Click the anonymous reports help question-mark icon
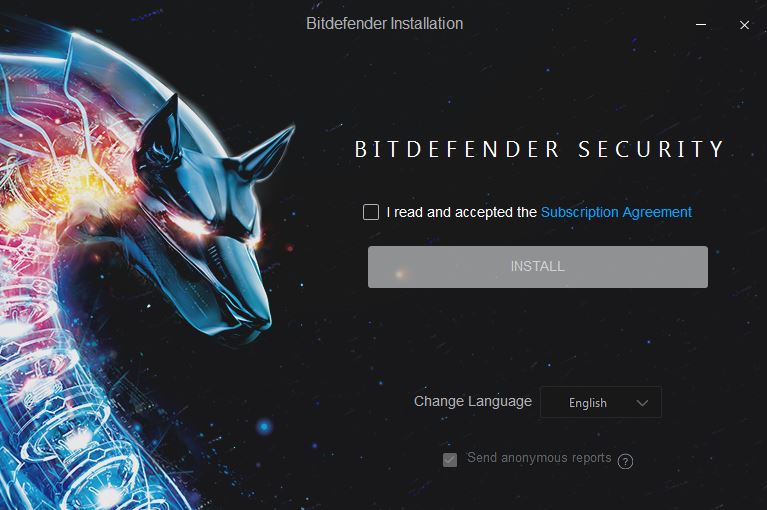 (625, 461)
